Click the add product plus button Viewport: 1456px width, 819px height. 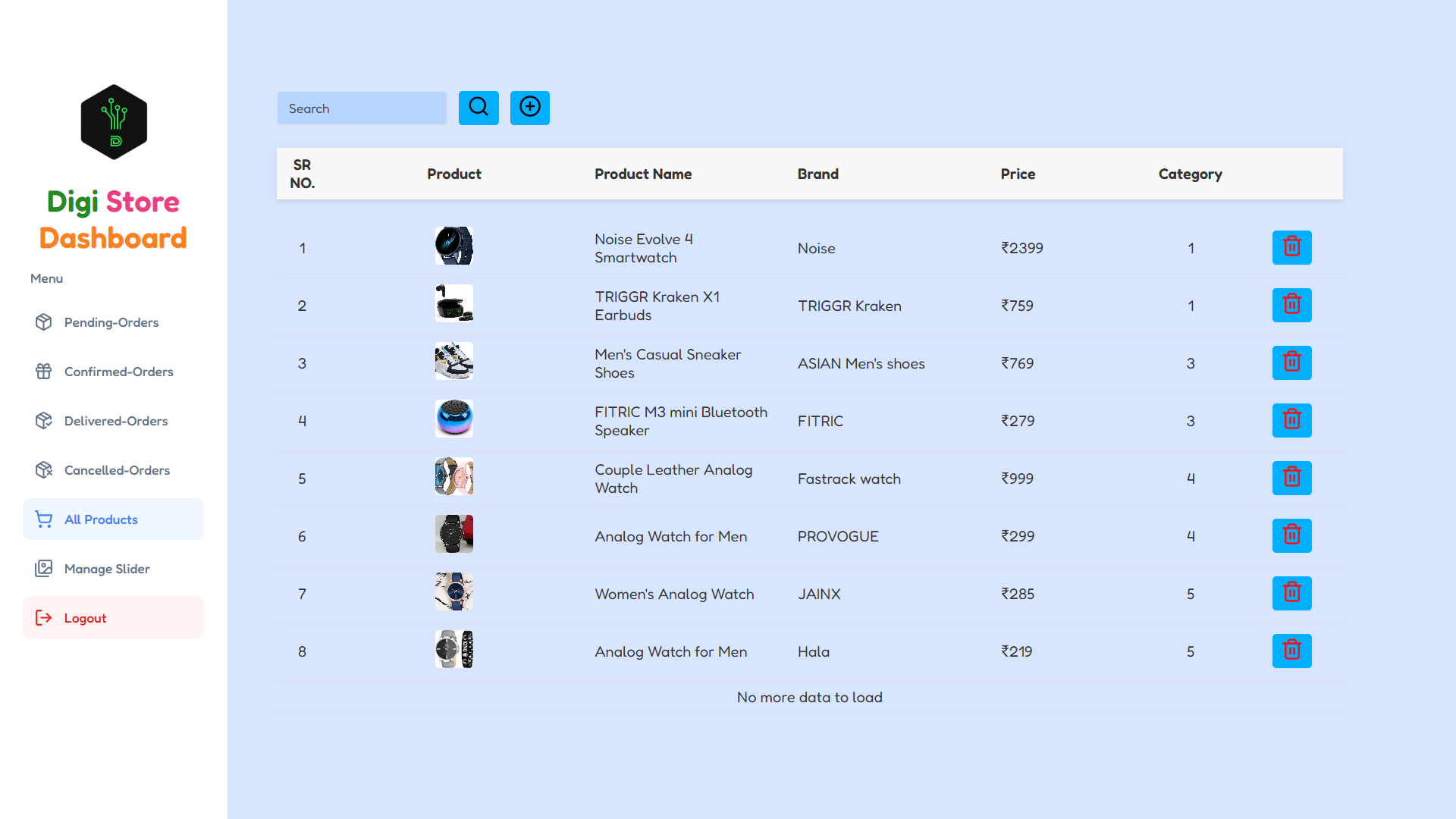[530, 108]
